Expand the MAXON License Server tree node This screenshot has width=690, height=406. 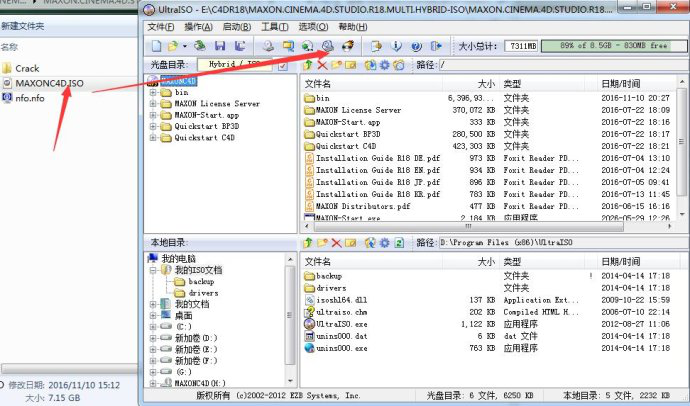(x=153, y=104)
